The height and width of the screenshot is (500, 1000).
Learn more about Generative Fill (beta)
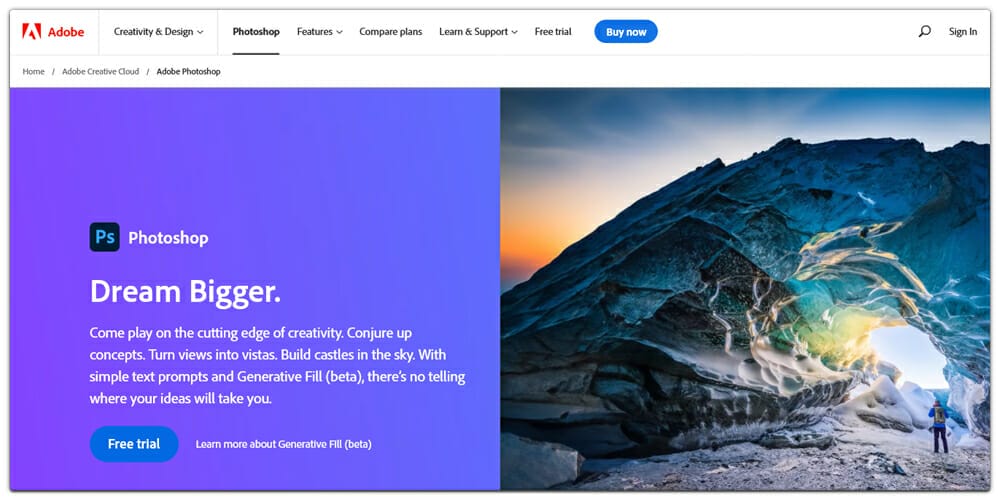(284, 444)
